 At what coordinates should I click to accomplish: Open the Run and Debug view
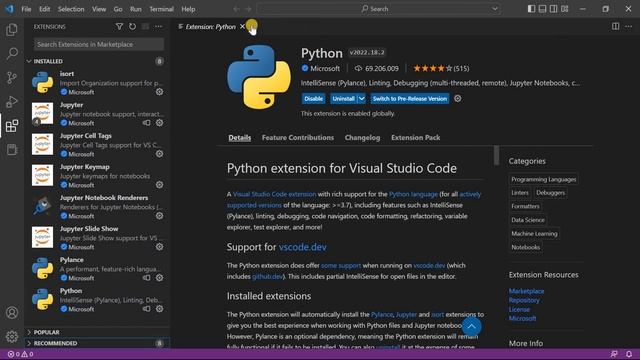(12, 101)
